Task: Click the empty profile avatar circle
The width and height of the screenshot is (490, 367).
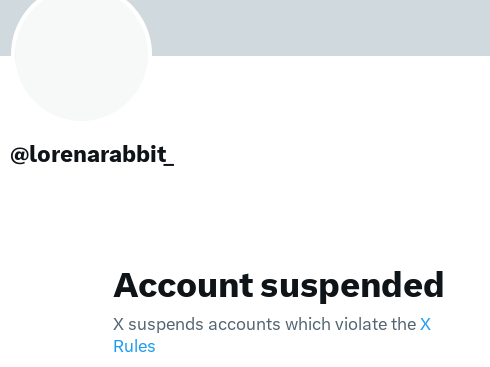Action: tap(82, 55)
